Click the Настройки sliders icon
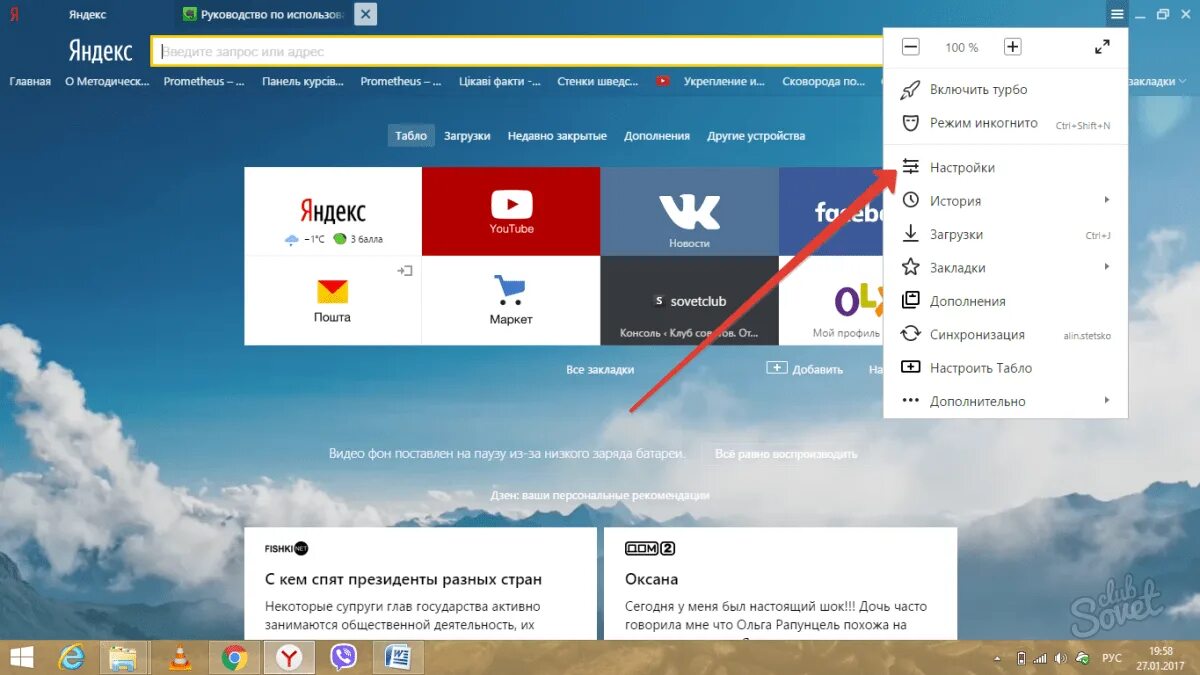 click(x=910, y=167)
